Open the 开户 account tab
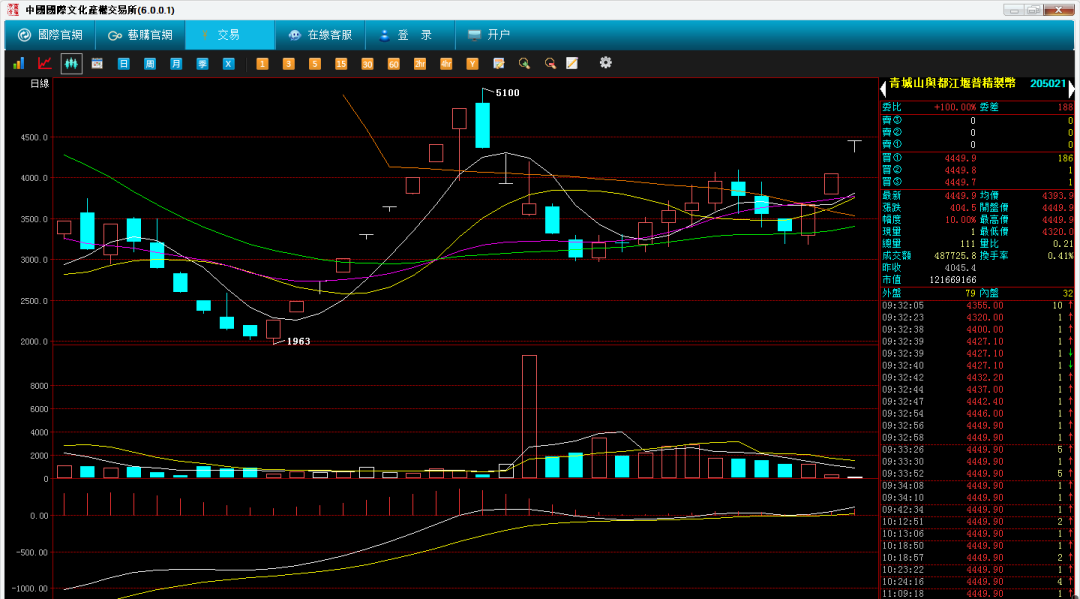The height and width of the screenshot is (599, 1080). point(490,34)
